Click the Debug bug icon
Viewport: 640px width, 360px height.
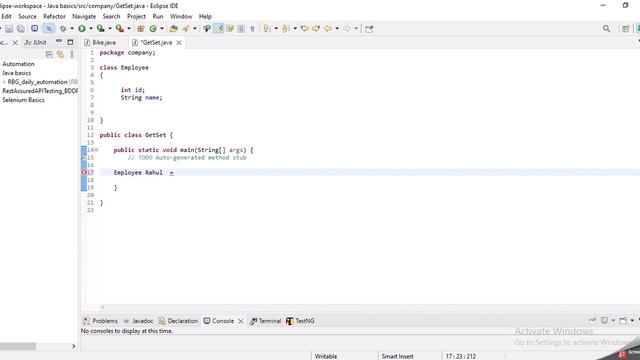(63, 29)
